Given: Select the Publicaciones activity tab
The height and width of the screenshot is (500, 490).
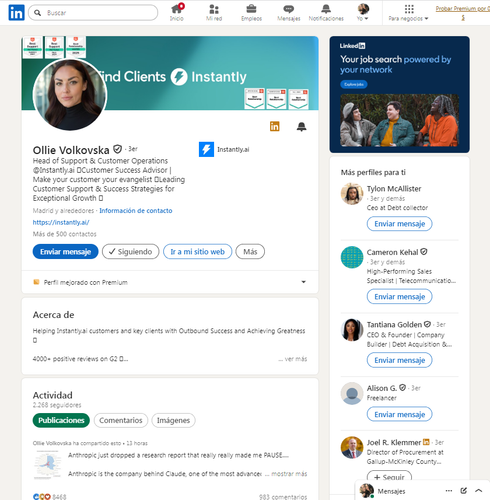Looking at the screenshot, I should [x=61, y=420].
